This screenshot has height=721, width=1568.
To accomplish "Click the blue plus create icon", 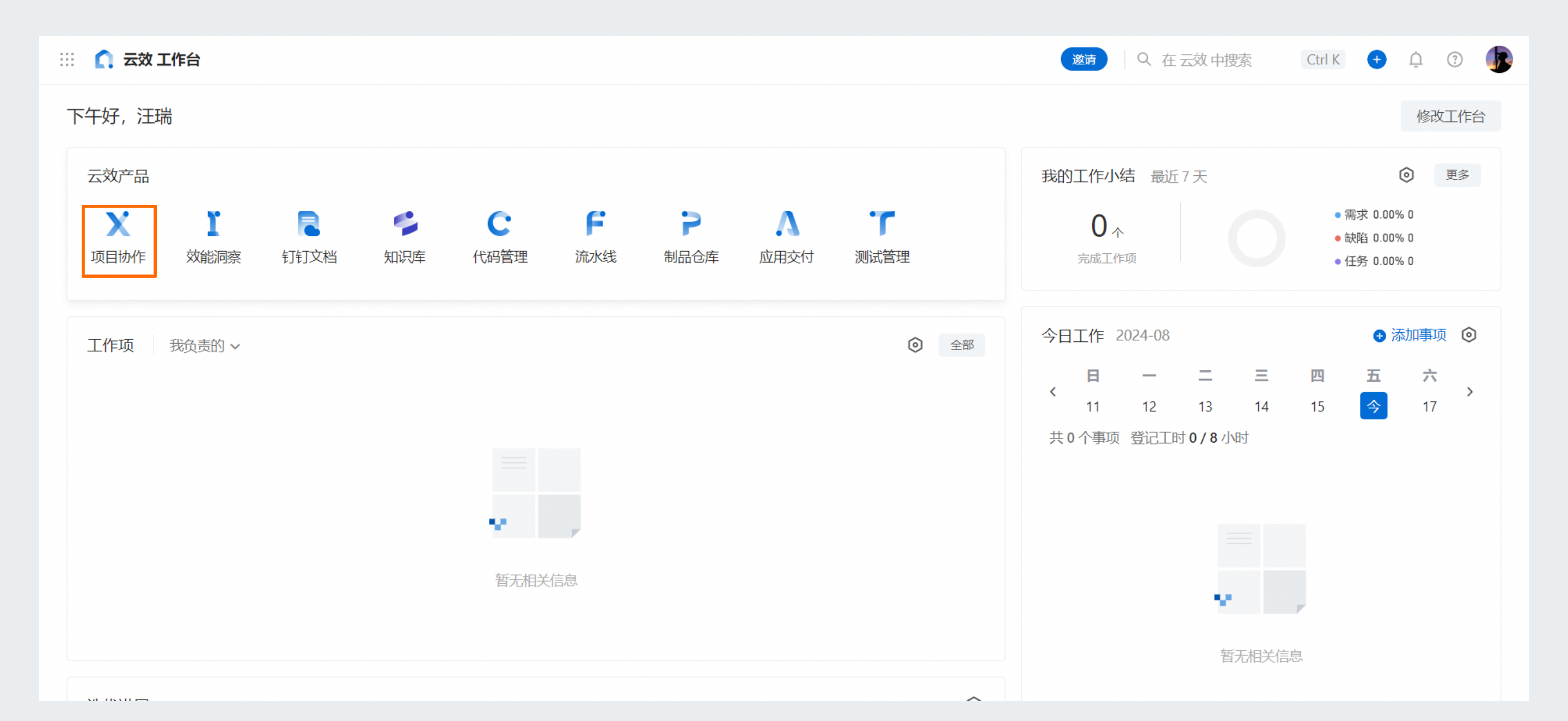I will tap(1376, 60).
